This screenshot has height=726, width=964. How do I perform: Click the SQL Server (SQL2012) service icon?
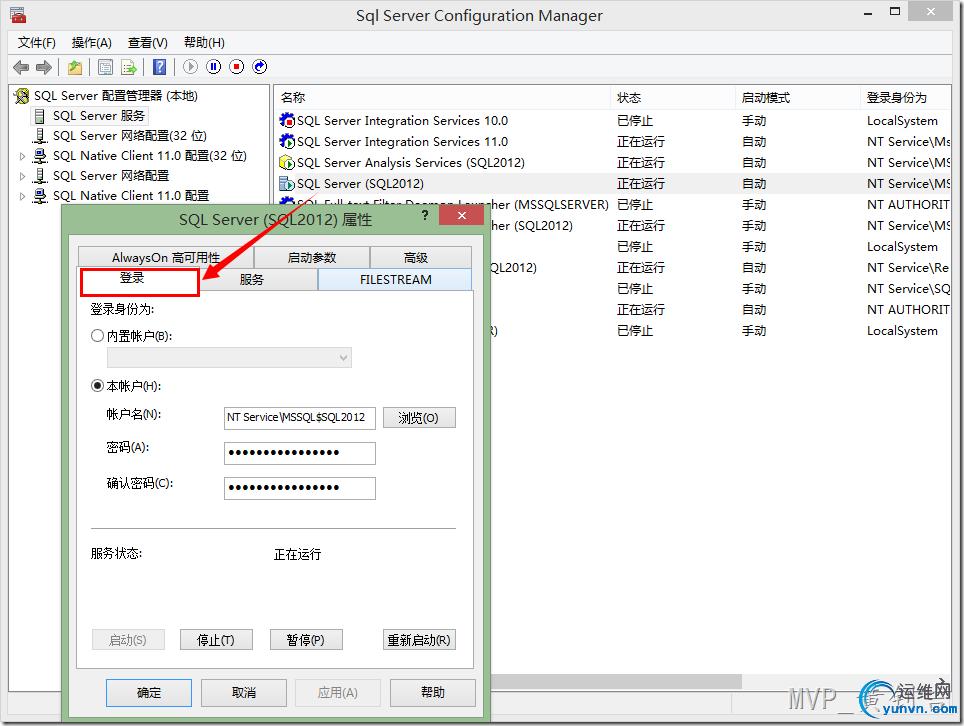coord(287,183)
